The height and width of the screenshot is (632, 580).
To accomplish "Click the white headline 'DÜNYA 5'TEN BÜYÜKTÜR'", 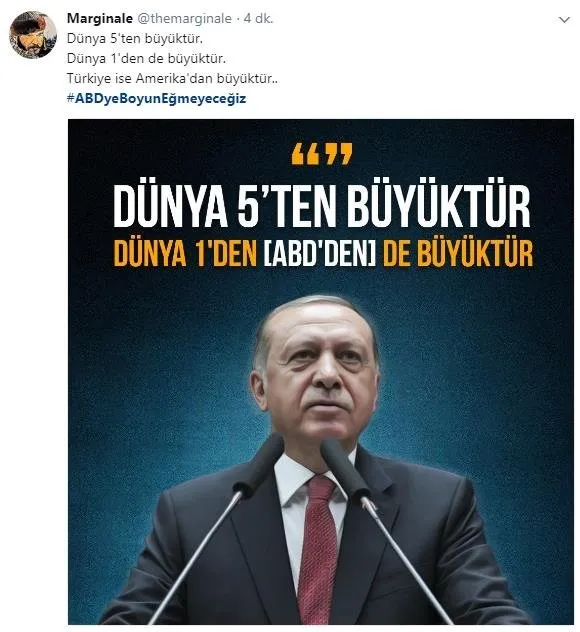I will [x=321, y=207].
